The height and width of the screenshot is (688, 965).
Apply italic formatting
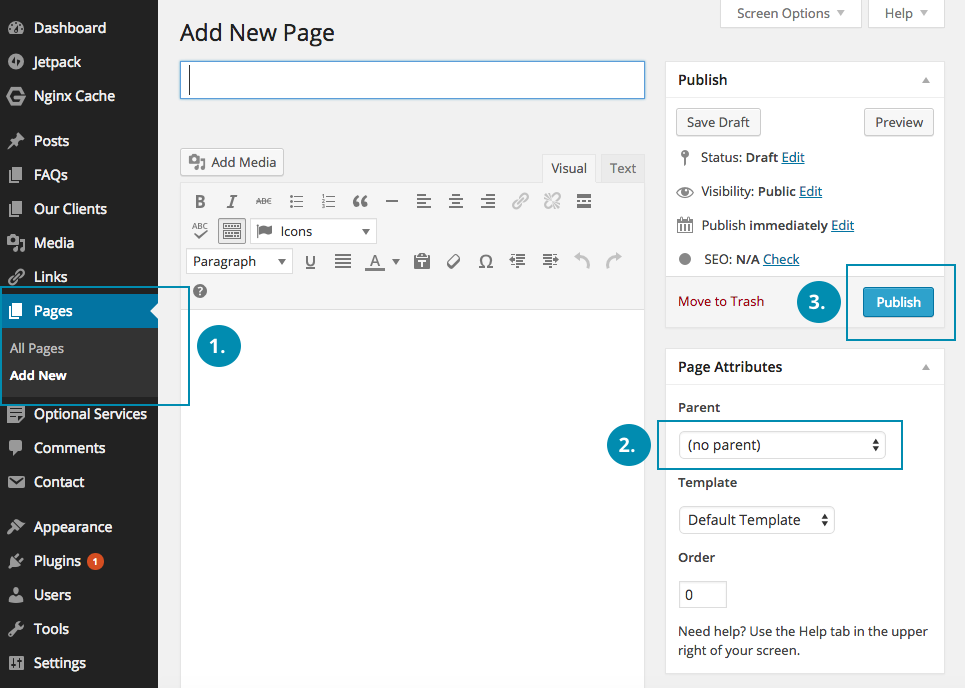pyautogui.click(x=232, y=201)
